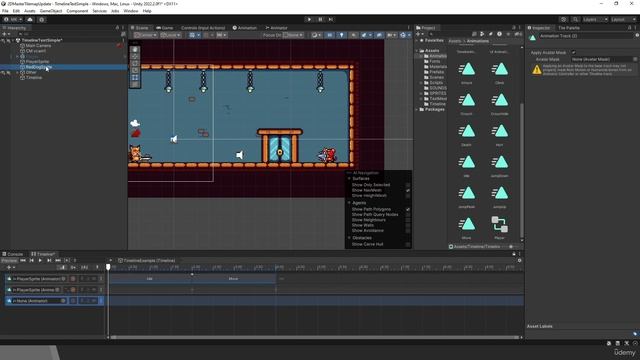
Task: Open the Focus On None dropdown
Action: point(293,35)
